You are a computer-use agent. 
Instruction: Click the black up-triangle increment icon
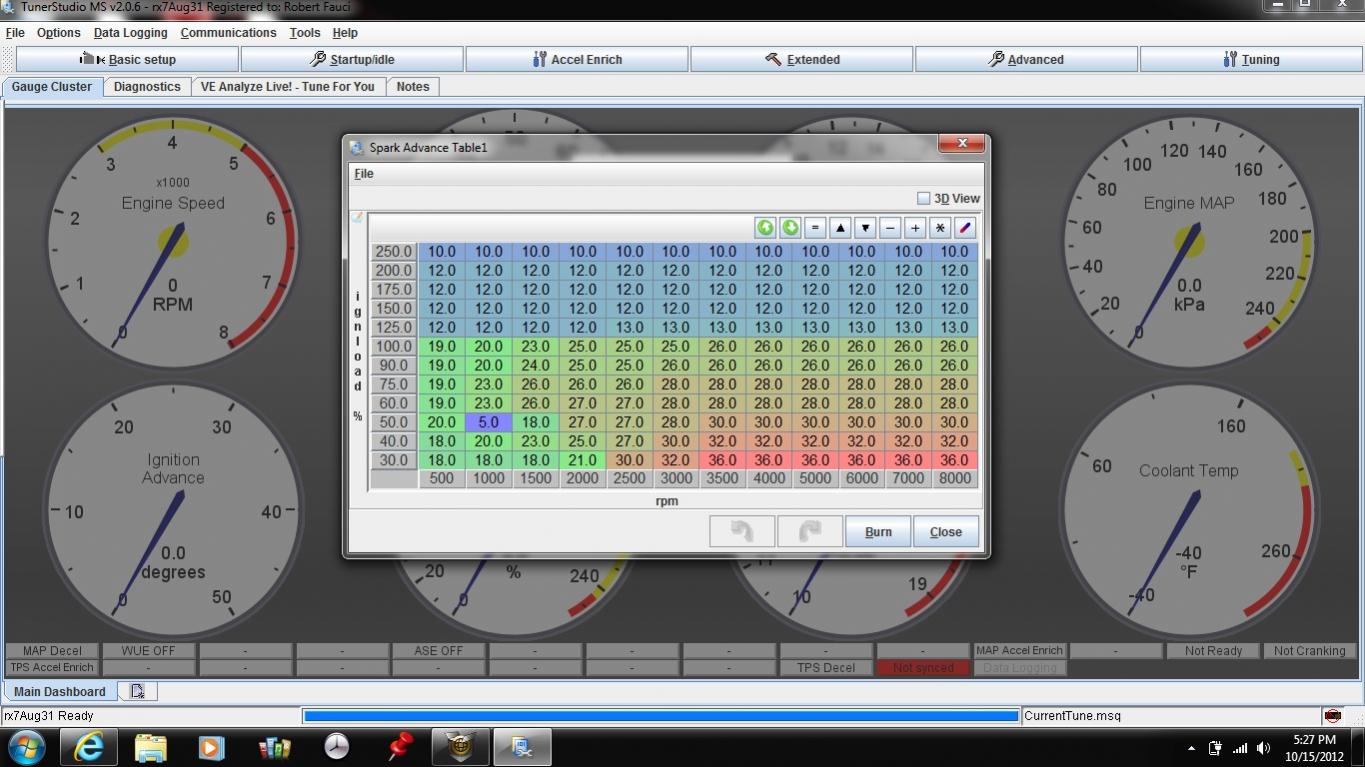point(840,228)
